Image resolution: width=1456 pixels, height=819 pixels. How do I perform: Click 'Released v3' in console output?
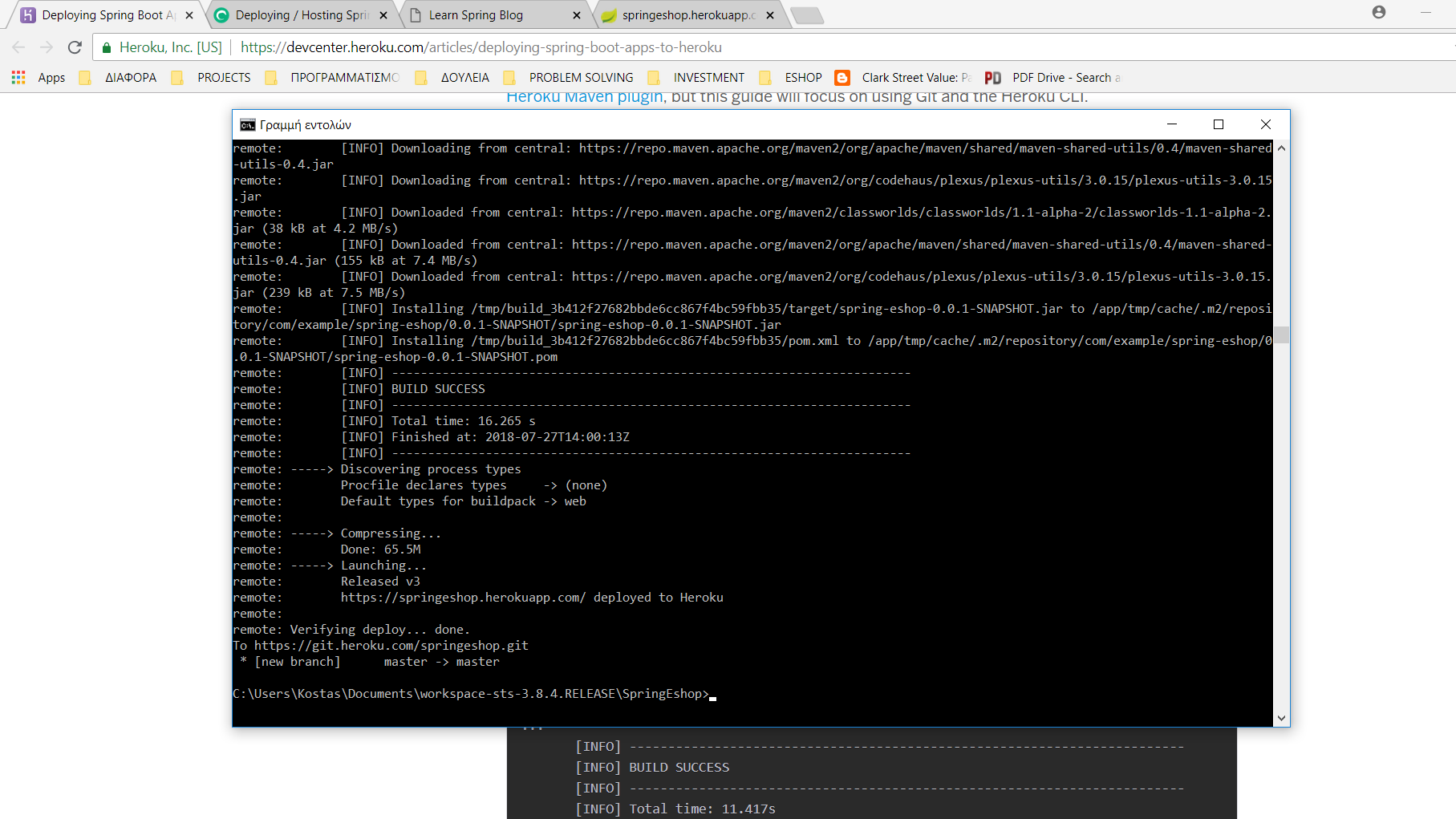click(x=380, y=582)
